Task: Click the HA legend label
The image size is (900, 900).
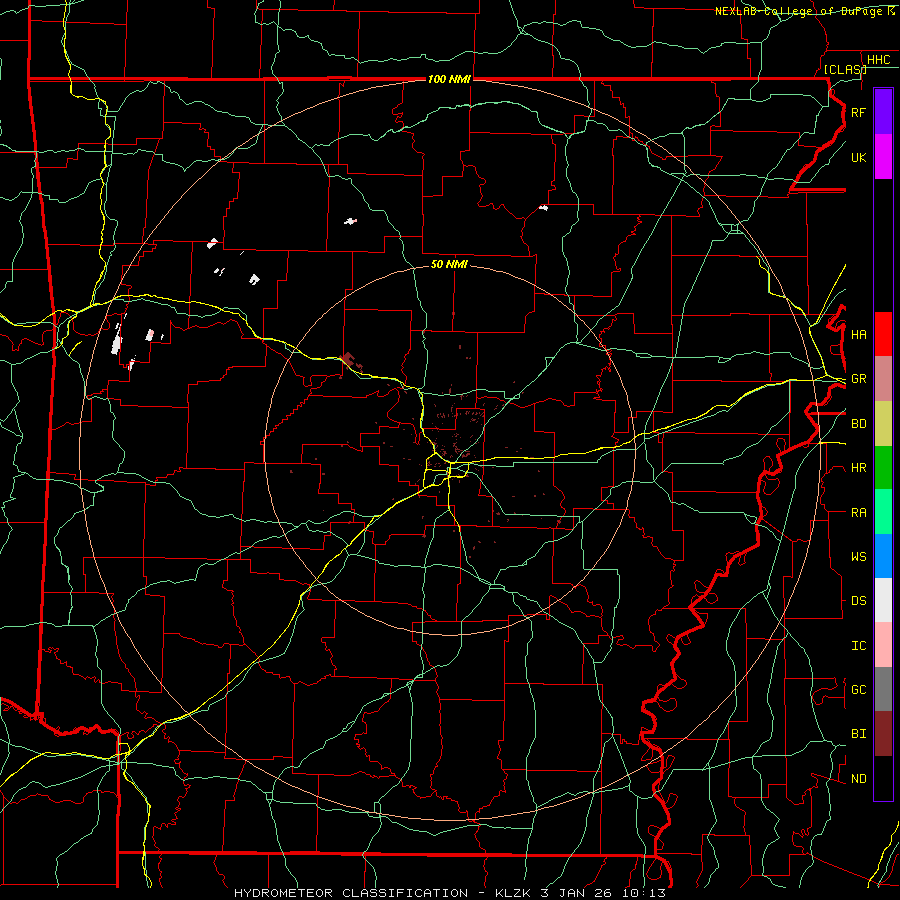Action: click(858, 335)
